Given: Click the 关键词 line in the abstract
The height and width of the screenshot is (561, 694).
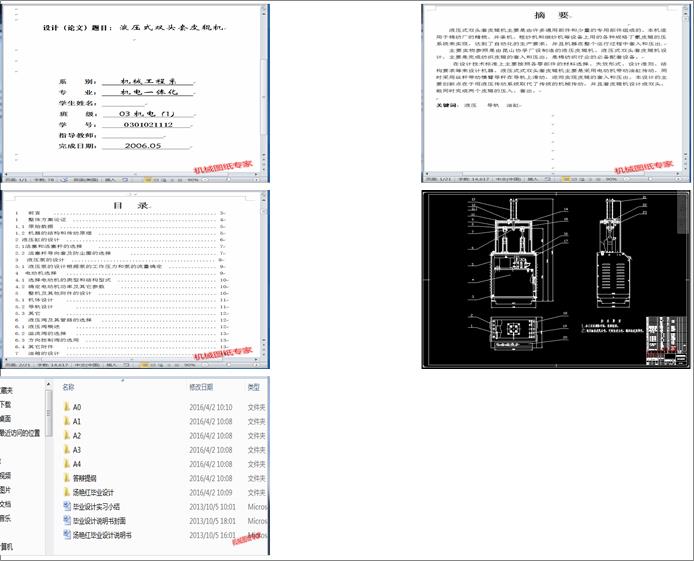Looking at the screenshot, I should [479, 105].
